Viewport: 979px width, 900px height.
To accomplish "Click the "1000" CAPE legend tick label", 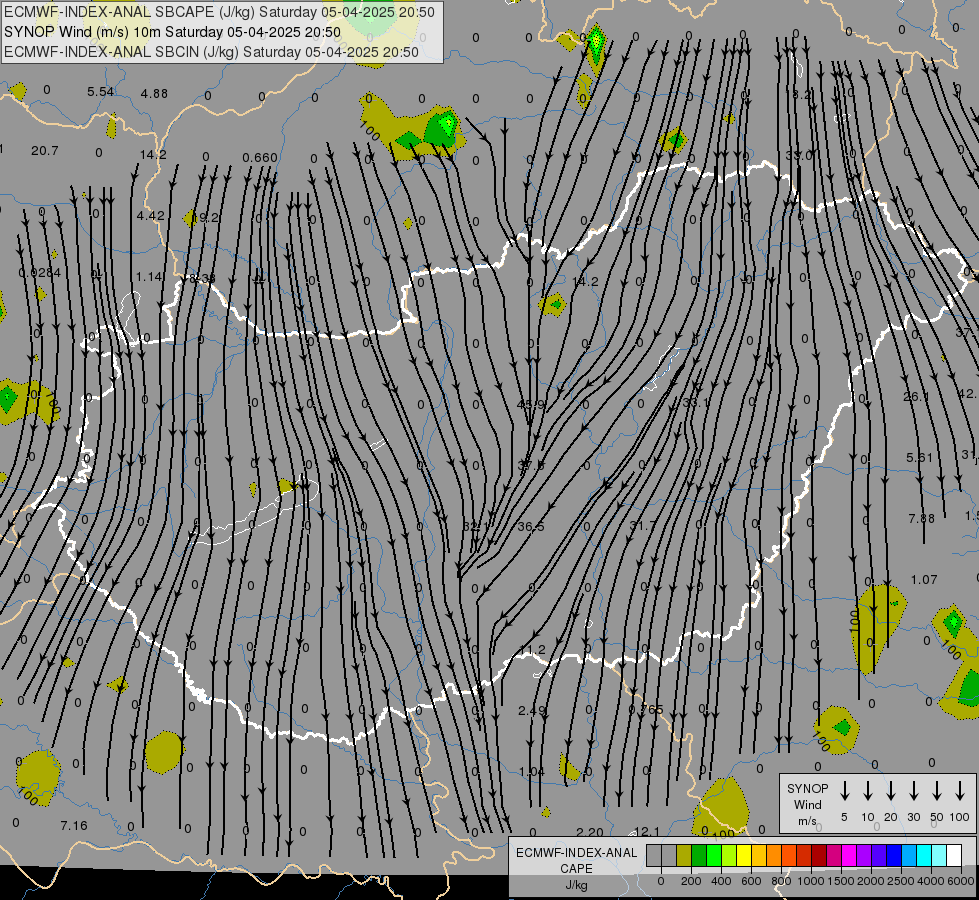I will click(811, 881).
